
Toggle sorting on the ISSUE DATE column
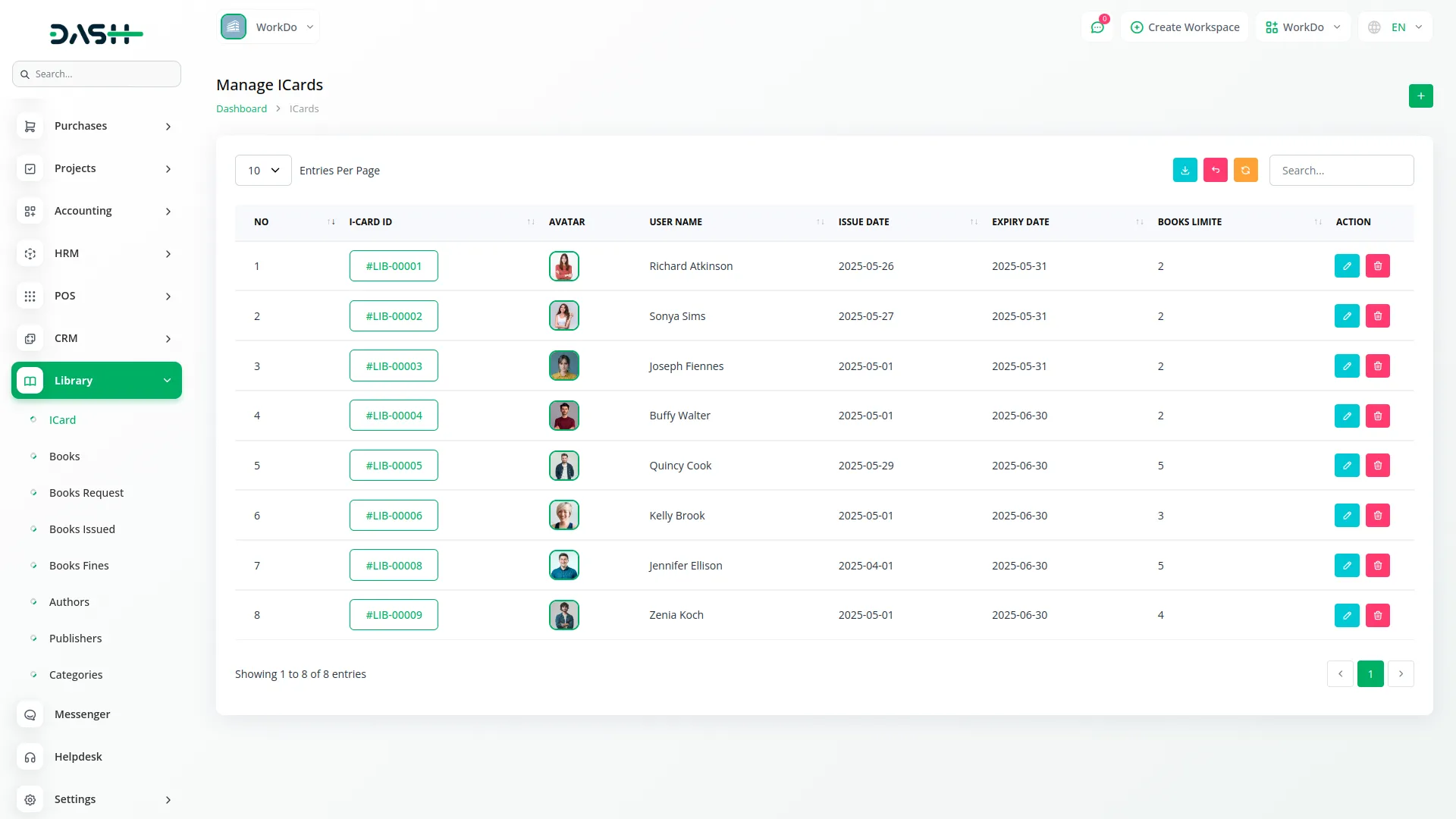(x=973, y=221)
